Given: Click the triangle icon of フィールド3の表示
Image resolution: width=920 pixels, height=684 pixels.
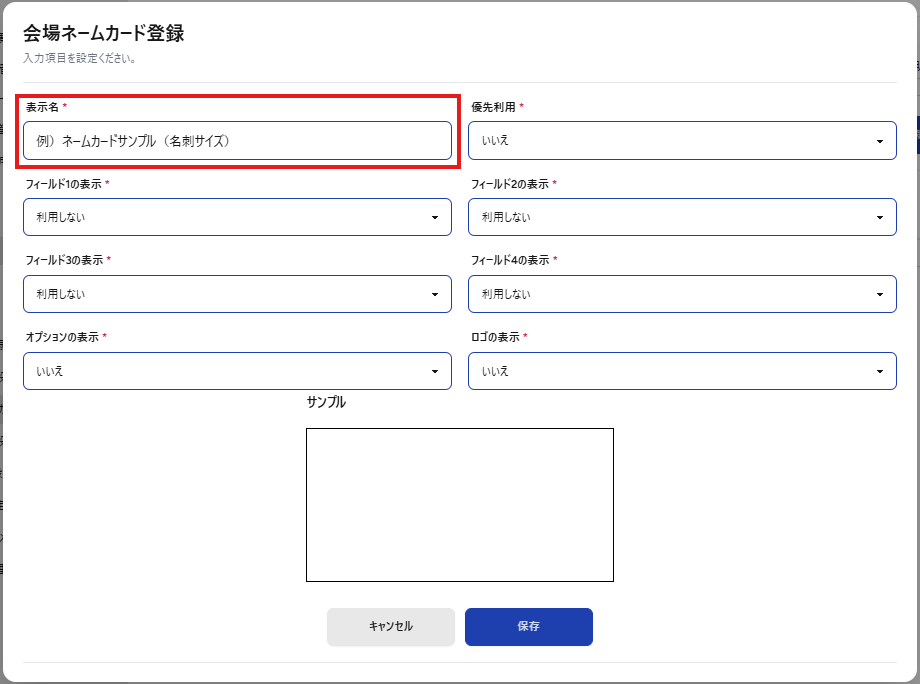Looking at the screenshot, I should 434,294.
